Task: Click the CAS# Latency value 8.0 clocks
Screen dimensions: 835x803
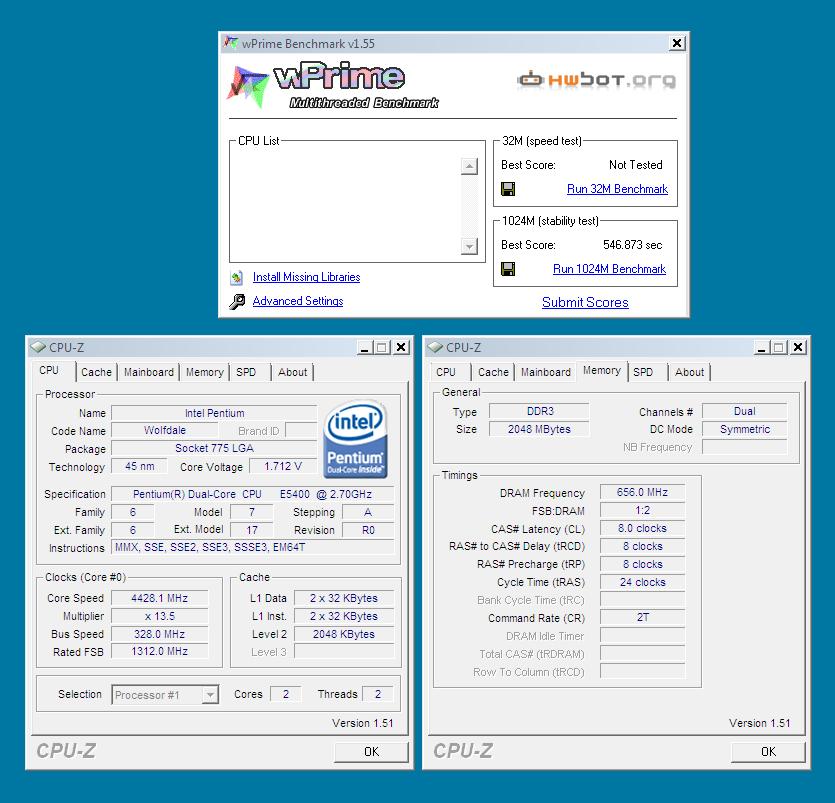Action: coord(642,528)
